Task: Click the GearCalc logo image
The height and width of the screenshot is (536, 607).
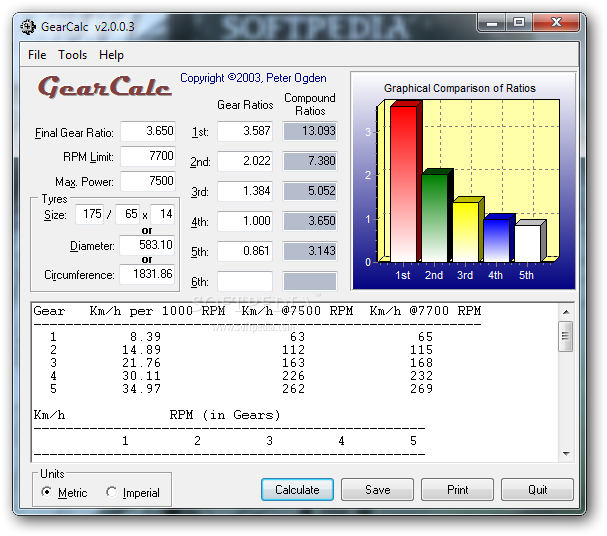Action: click(105, 87)
